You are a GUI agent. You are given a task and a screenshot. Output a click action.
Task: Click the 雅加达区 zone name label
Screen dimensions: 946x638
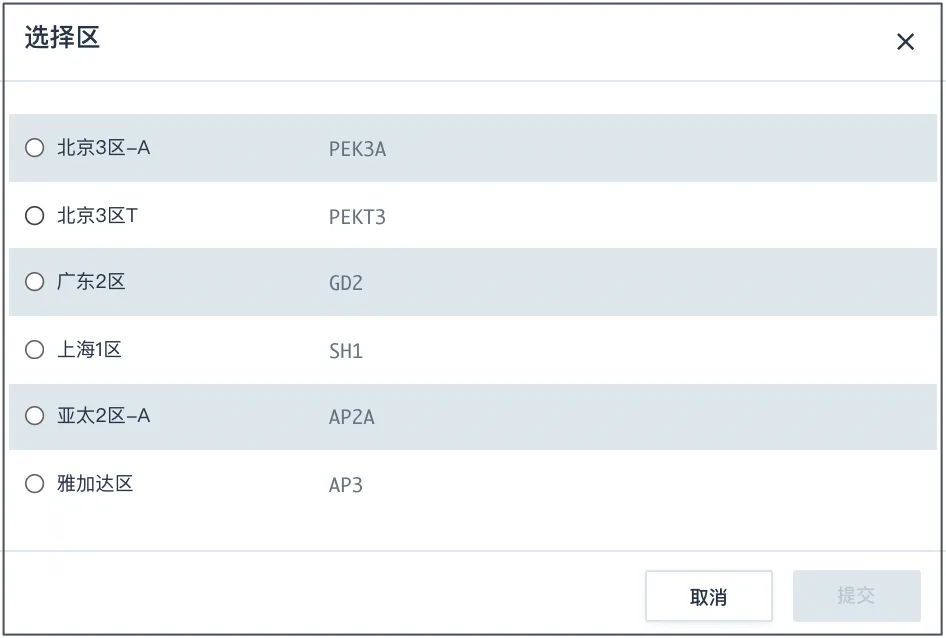click(x=95, y=484)
